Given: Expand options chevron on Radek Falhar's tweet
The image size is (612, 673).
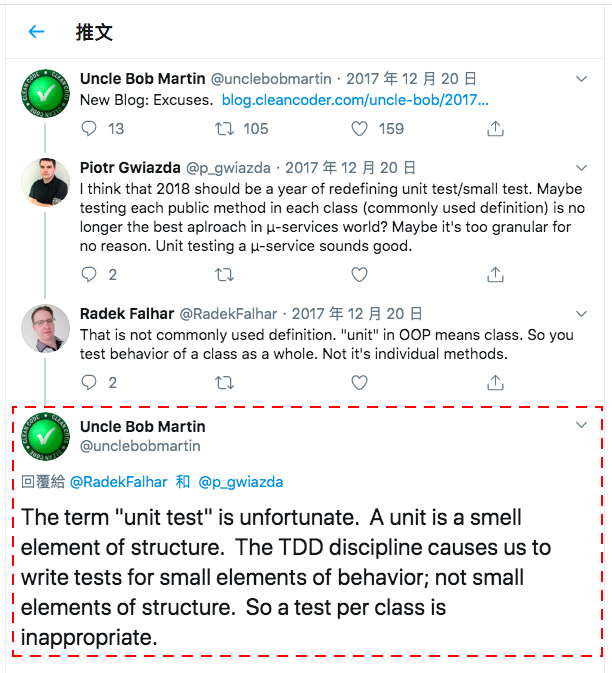Looking at the screenshot, I should point(581,314).
